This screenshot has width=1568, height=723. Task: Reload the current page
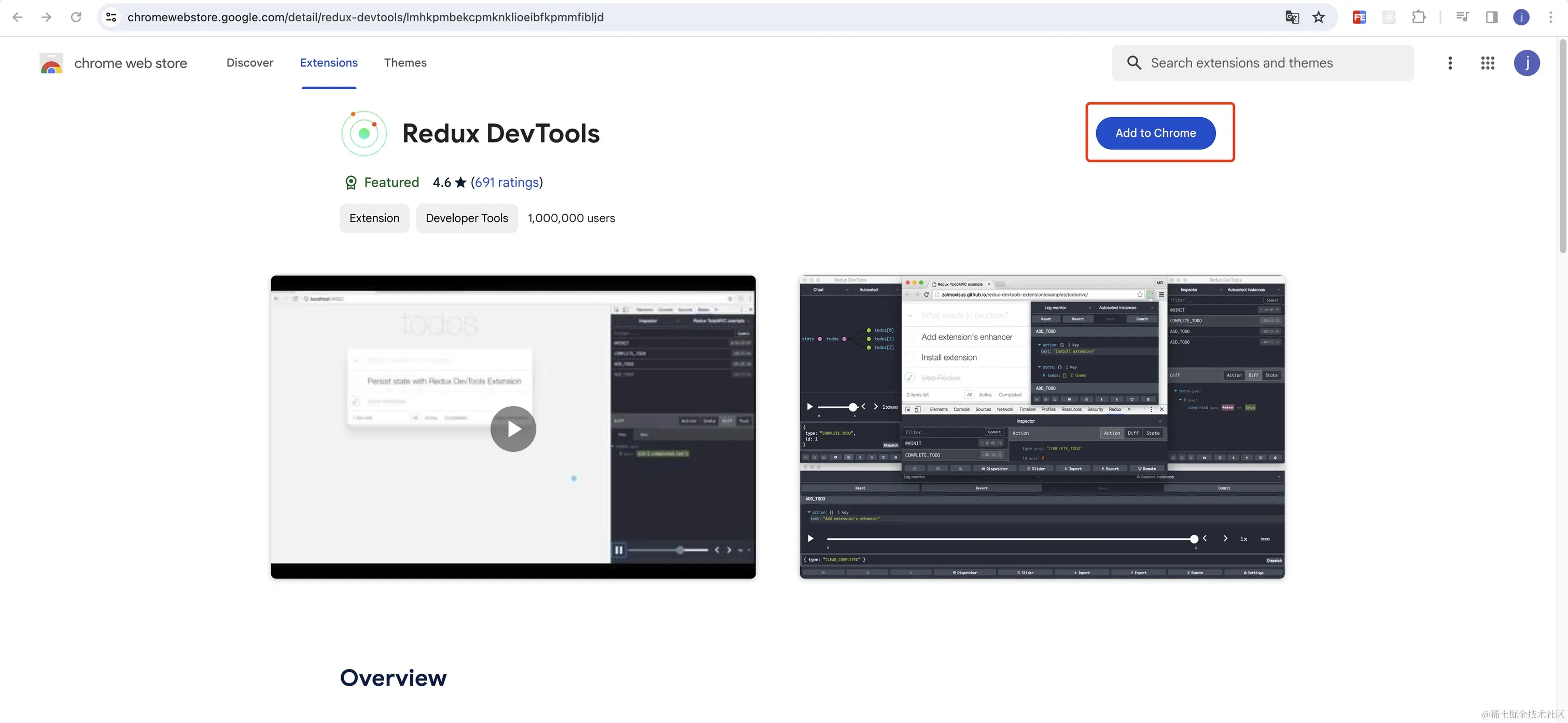click(76, 17)
